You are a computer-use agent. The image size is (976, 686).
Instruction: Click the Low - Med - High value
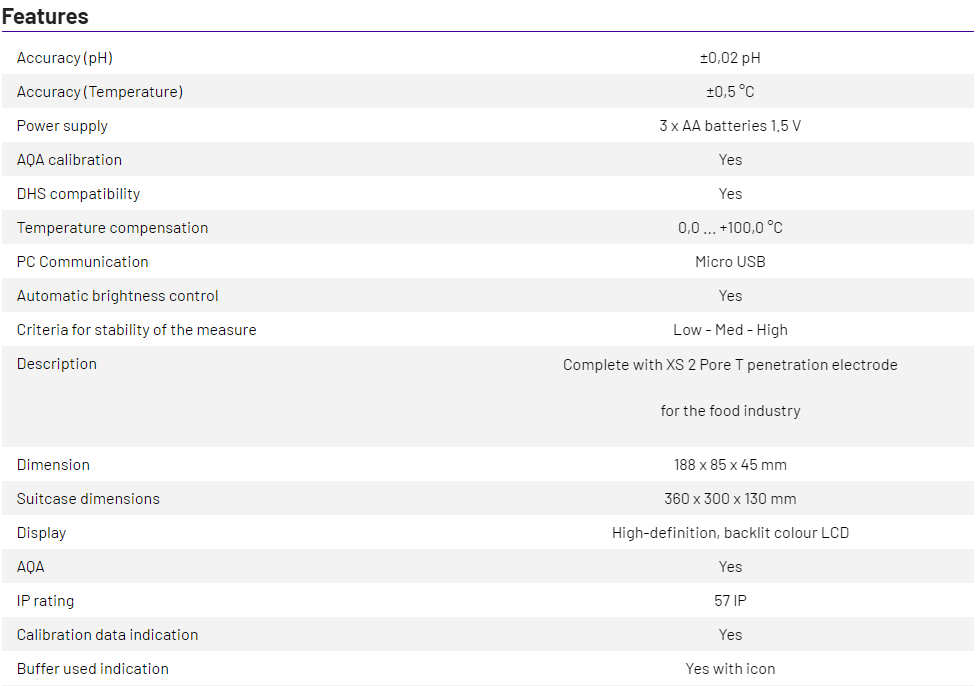[730, 330]
